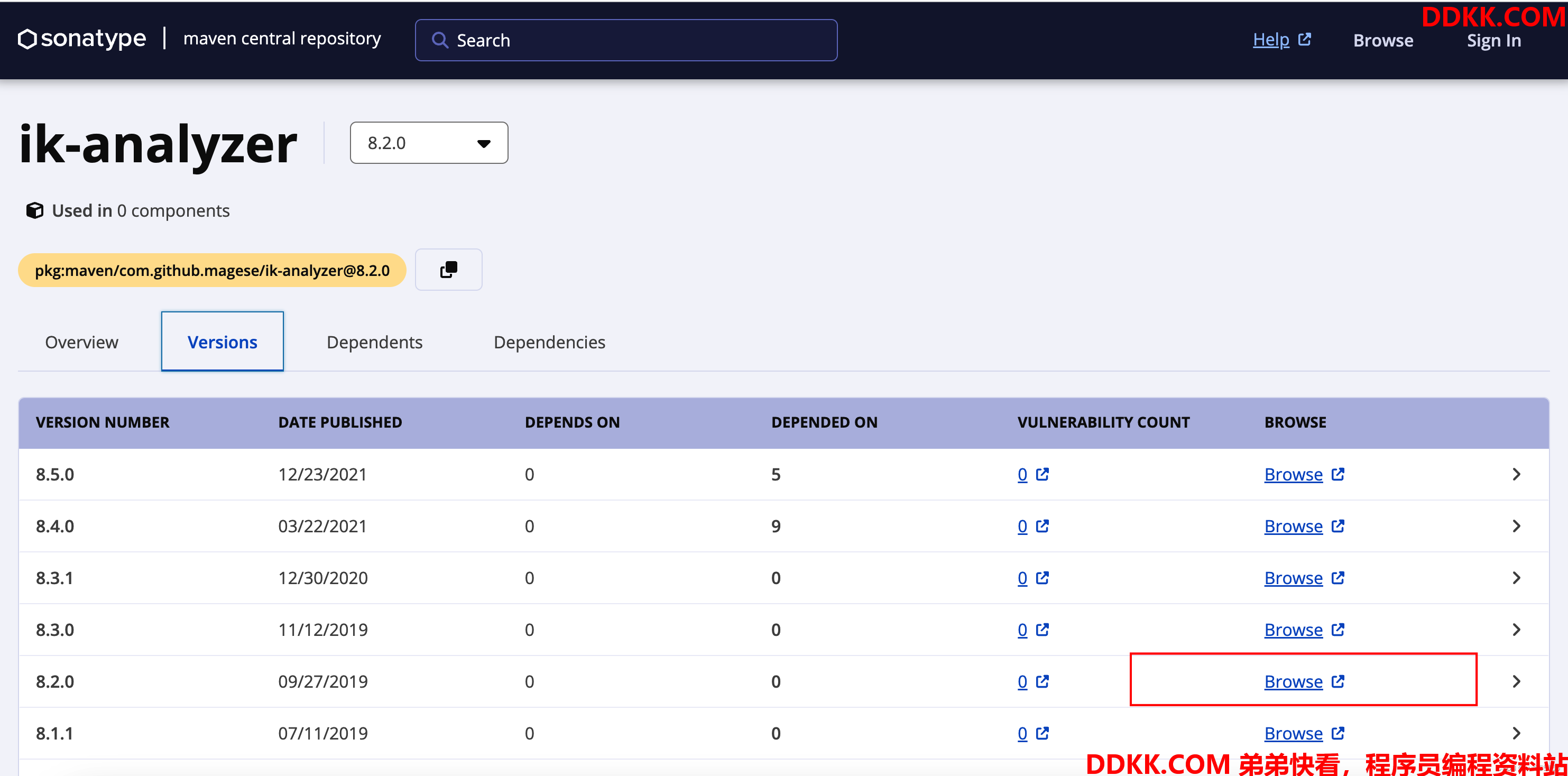Expand the 8.5.0 row chevron
The height and width of the screenshot is (776, 1568).
(1516, 474)
